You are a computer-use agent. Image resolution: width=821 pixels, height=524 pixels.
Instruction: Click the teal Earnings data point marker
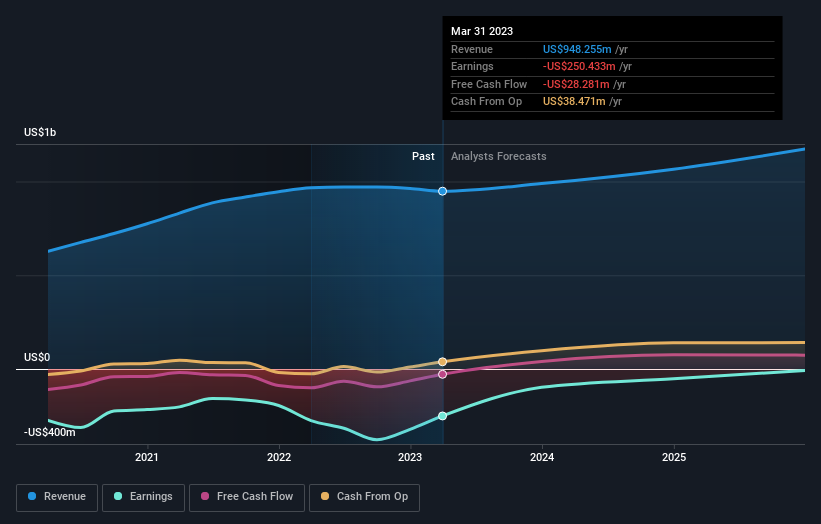pyautogui.click(x=442, y=416)
